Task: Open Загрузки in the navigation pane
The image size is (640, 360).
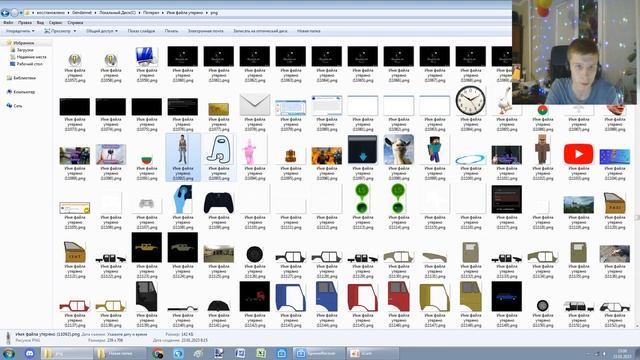Action: [x=24, y=50]
